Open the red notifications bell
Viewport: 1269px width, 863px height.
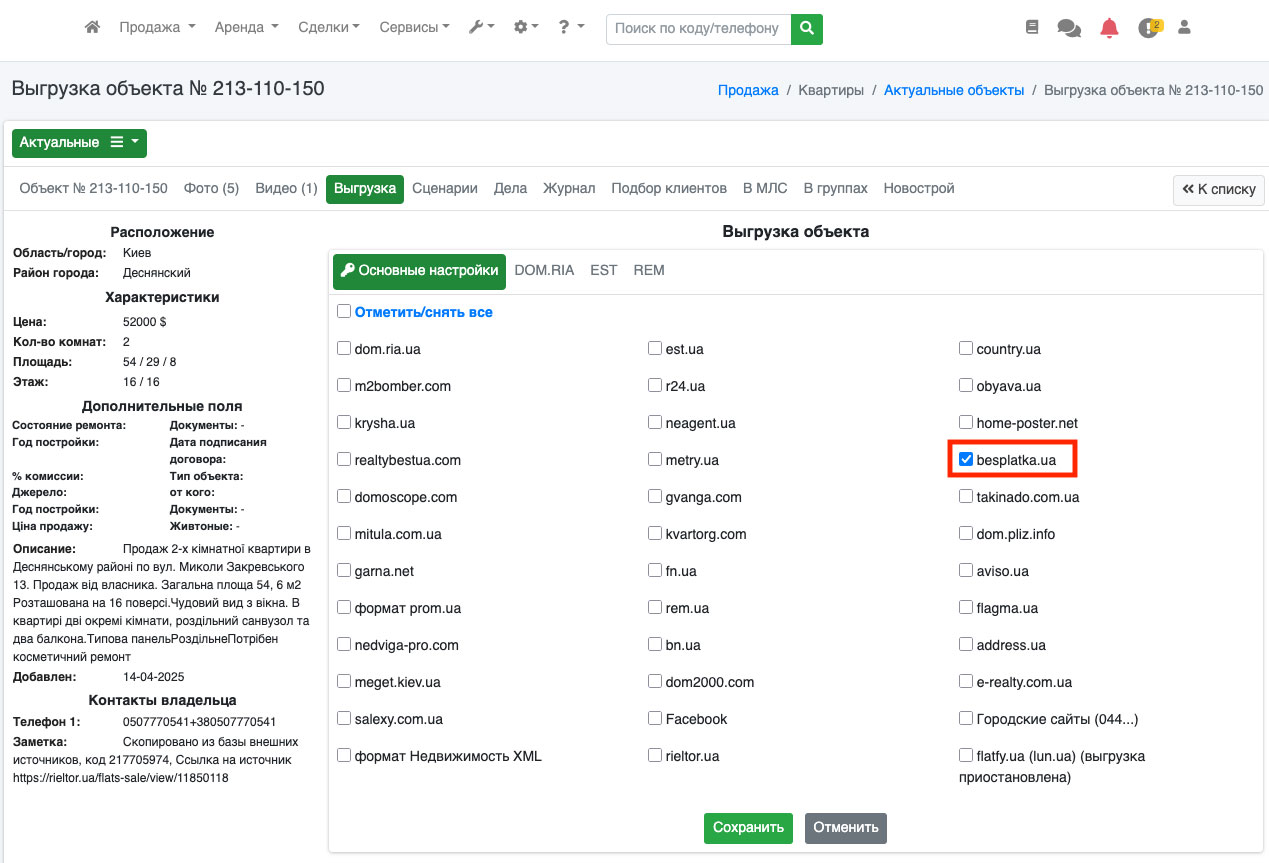click(x=1109, y=29)
